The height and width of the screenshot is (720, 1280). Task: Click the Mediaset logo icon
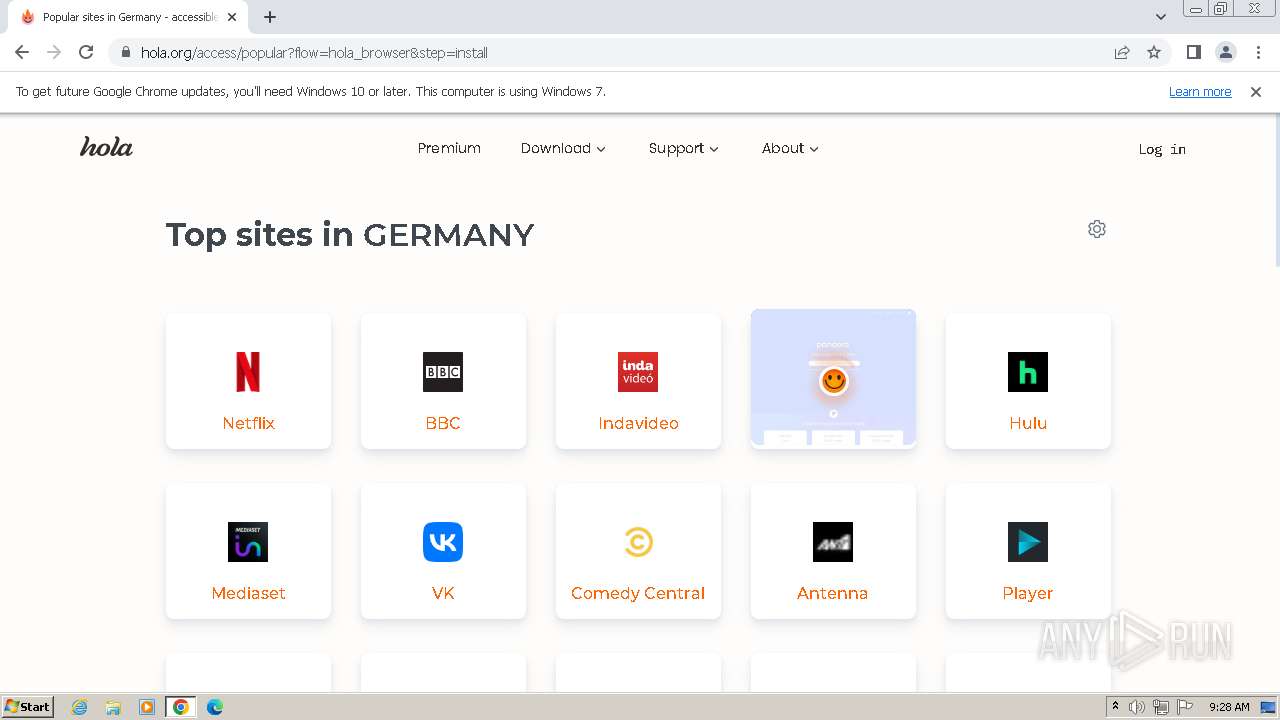tap(248, 542)
